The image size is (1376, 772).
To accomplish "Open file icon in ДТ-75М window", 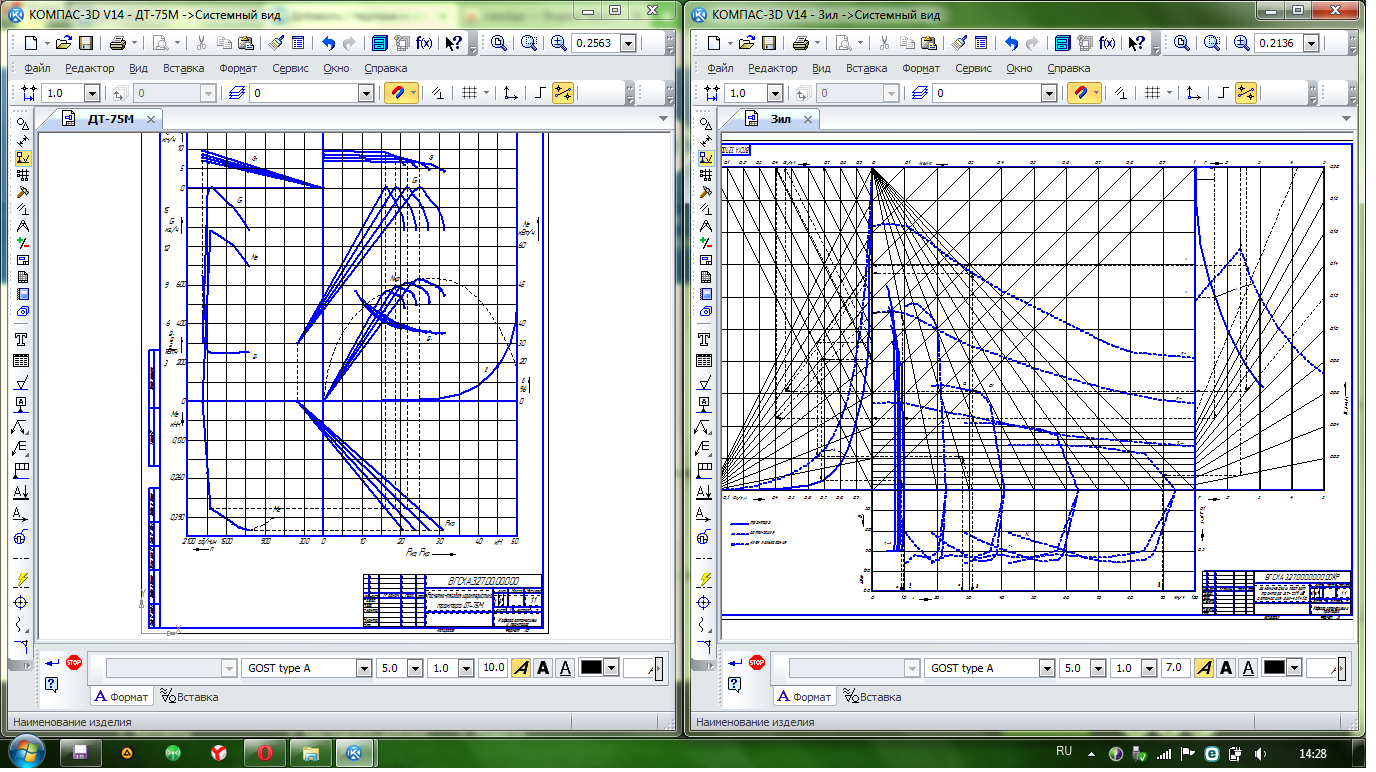I will [64, 43].
